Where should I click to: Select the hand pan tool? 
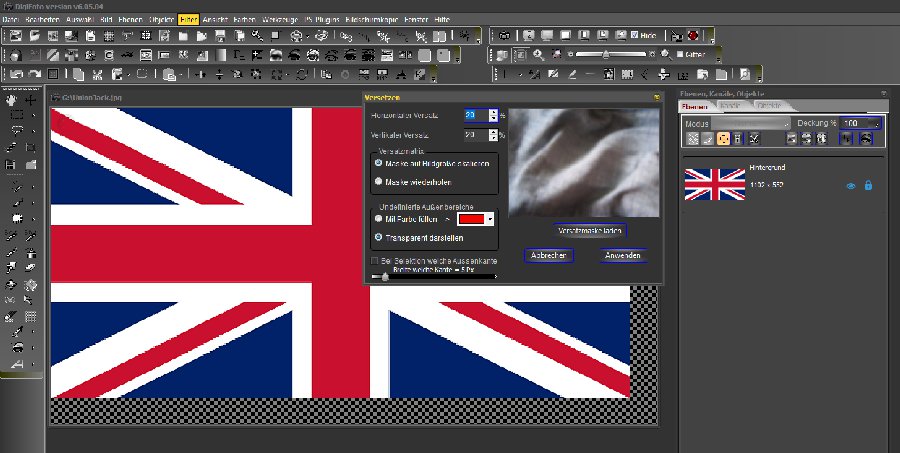tap(12, 100)
